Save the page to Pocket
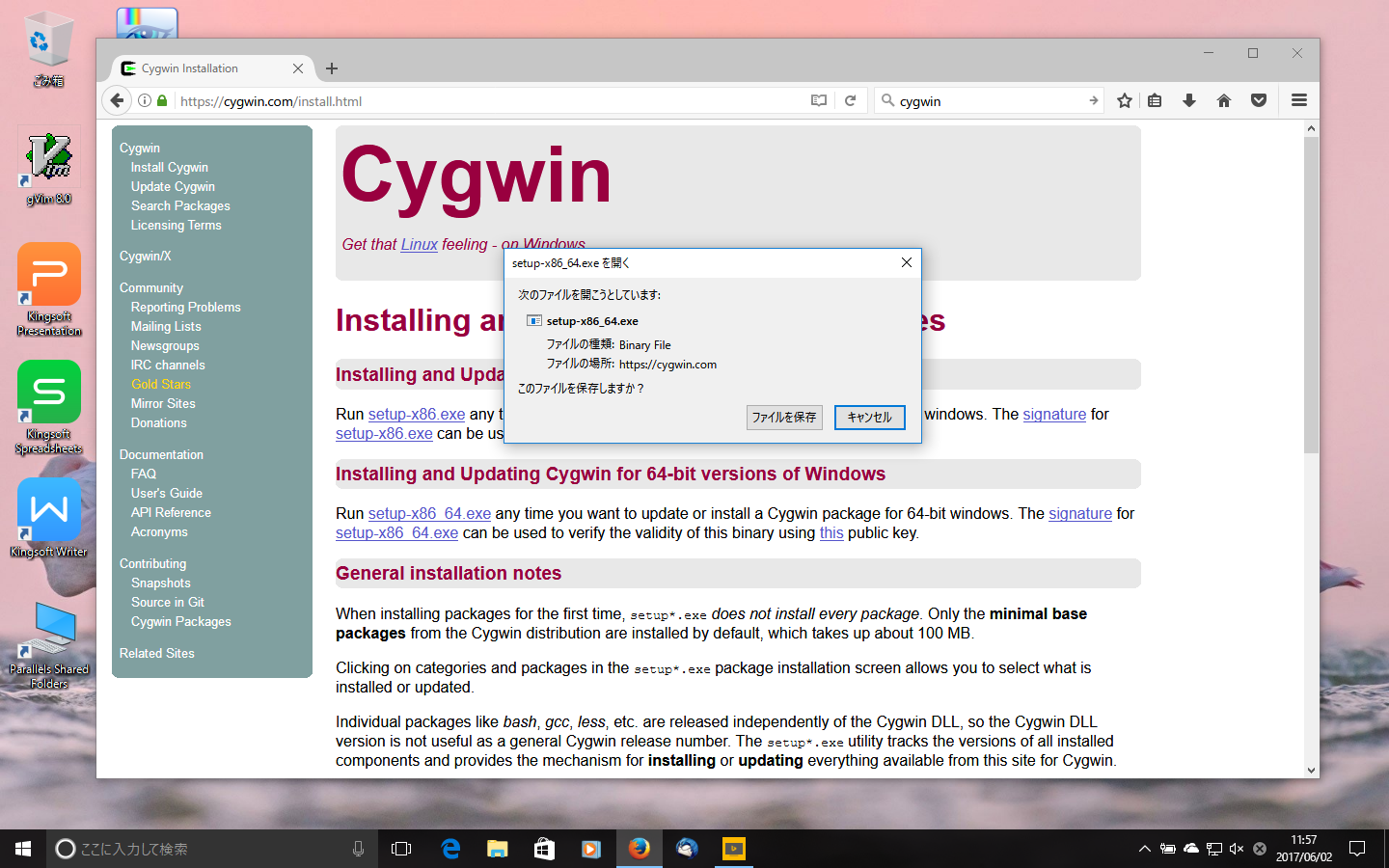 tap(1259, 100)
